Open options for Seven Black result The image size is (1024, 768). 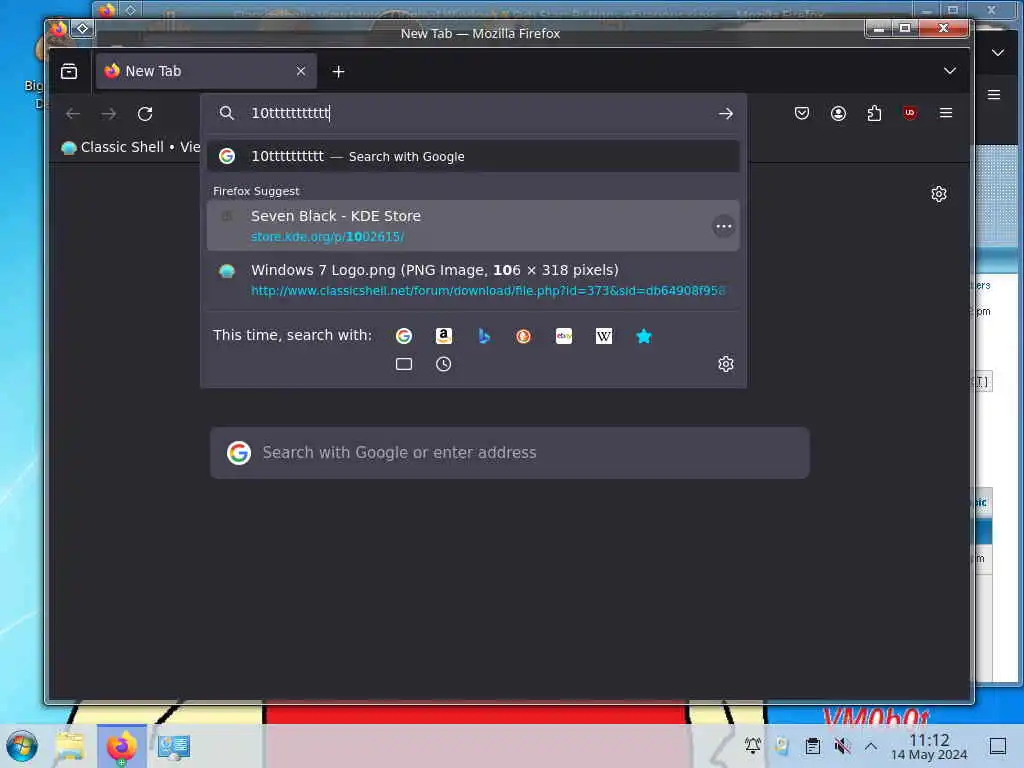click(x=724, y=226)
